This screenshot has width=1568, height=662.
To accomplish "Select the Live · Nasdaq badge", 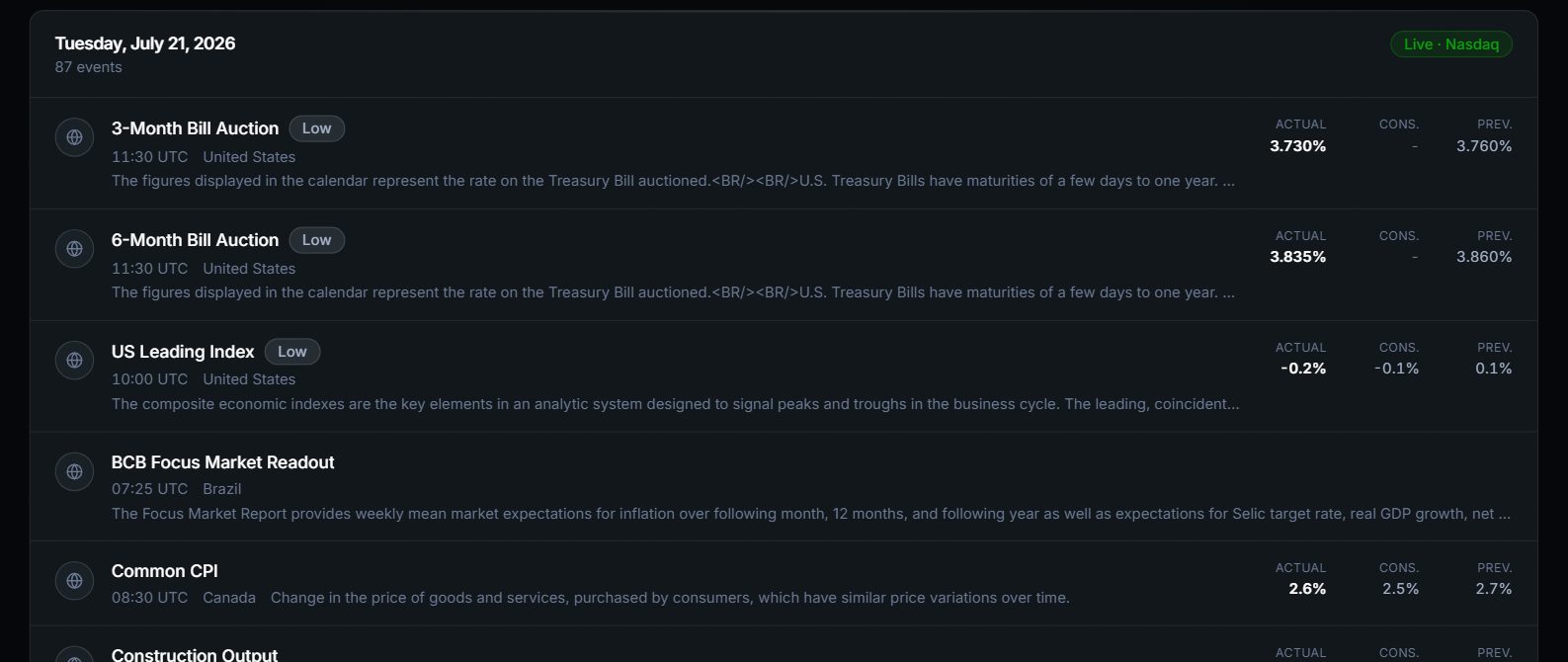I will [1451, 44].
